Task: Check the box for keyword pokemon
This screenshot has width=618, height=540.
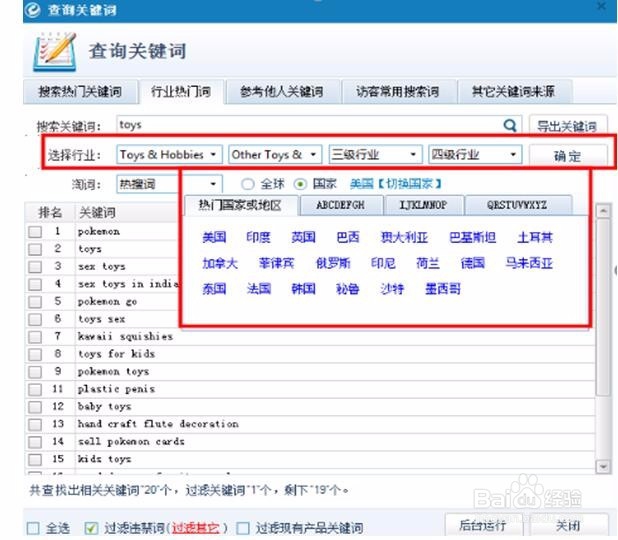Action: click(x=35, y=231)
